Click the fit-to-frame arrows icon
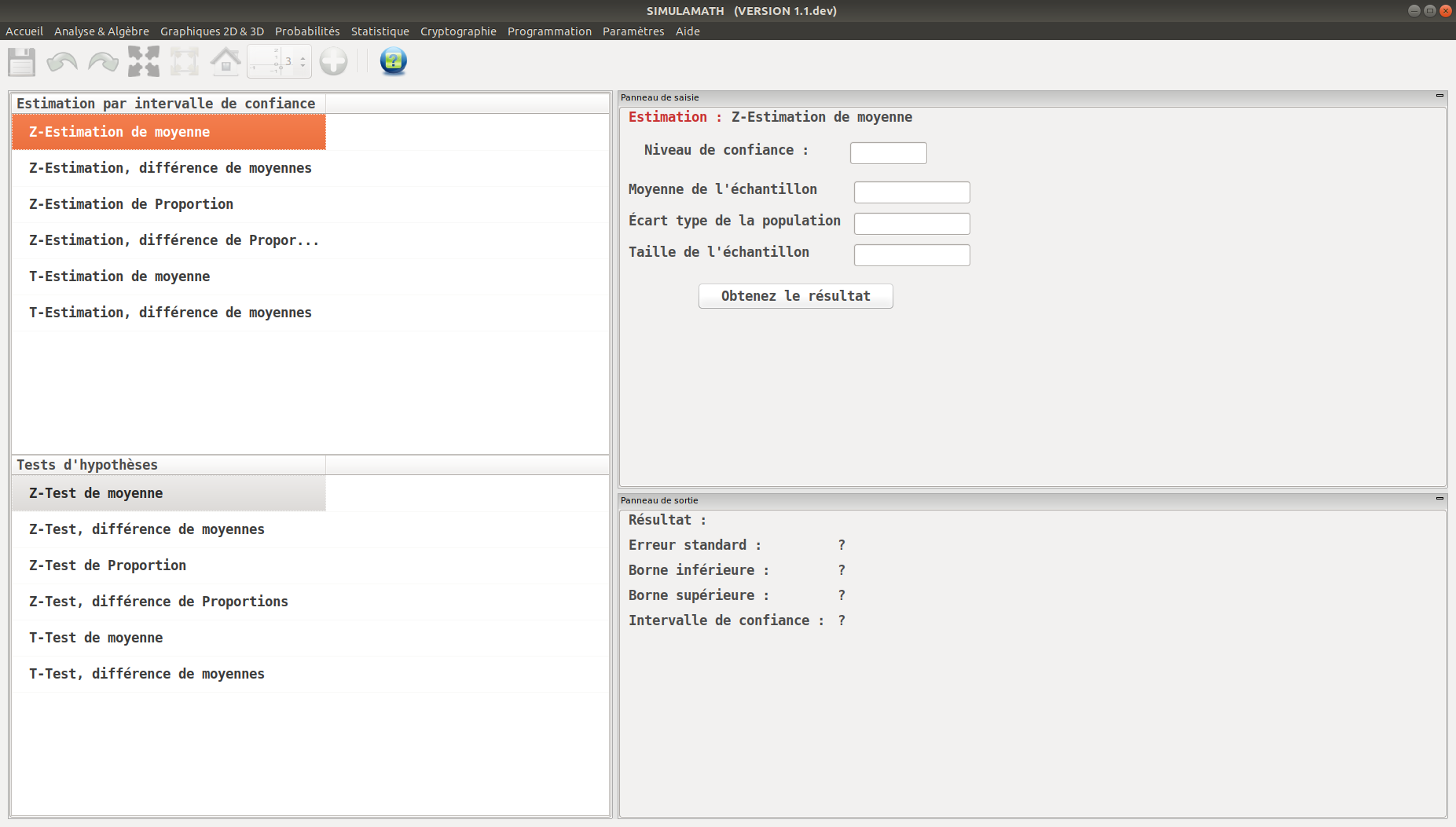The image size is (1456, 827). [x=185, y=61]
